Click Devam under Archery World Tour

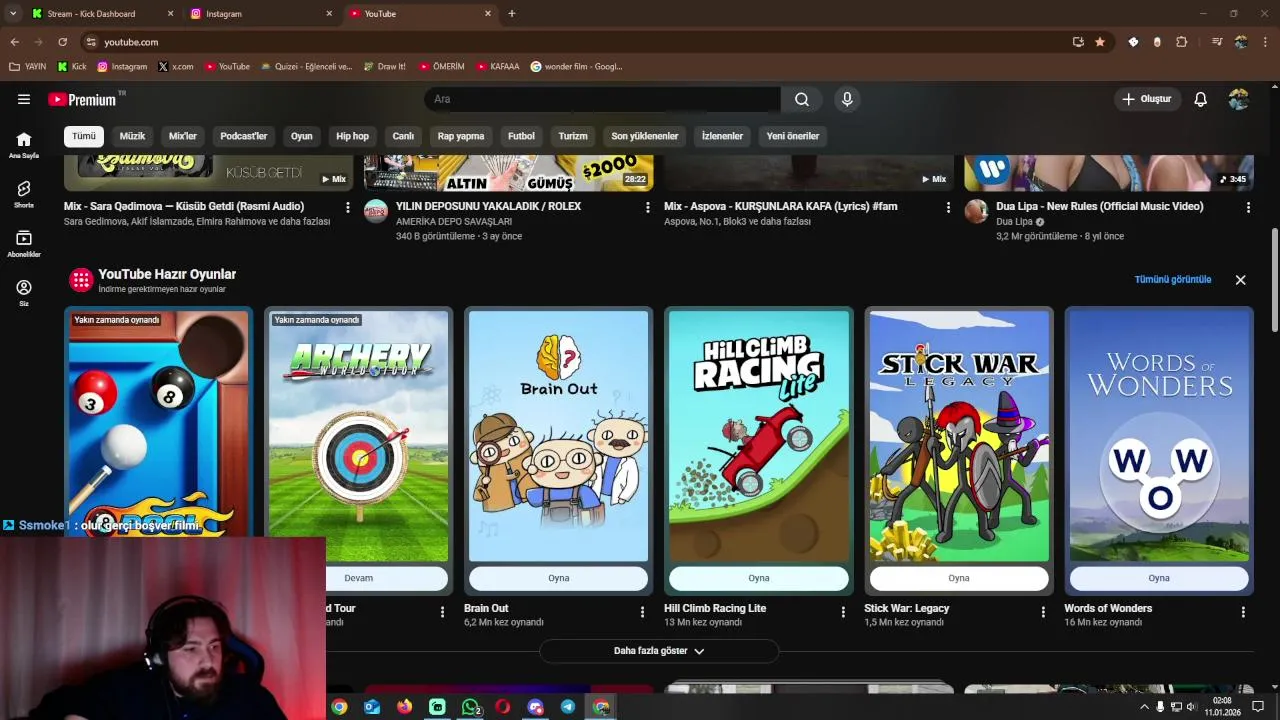click(387, 578)
